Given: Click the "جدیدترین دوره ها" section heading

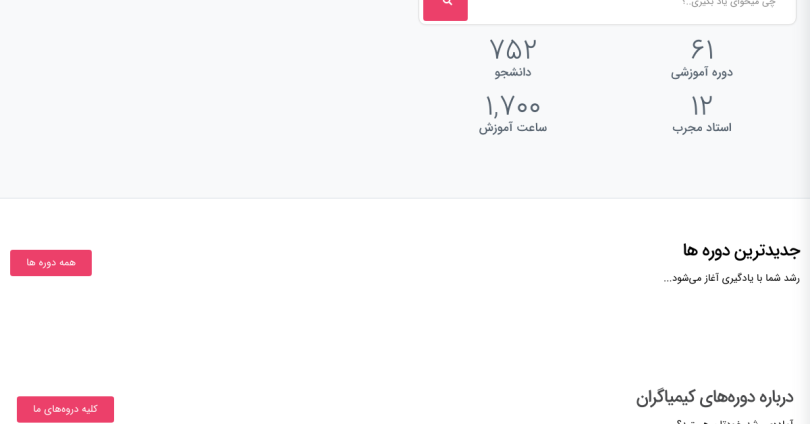Looking at the screenshot, I should pos(741,250).
